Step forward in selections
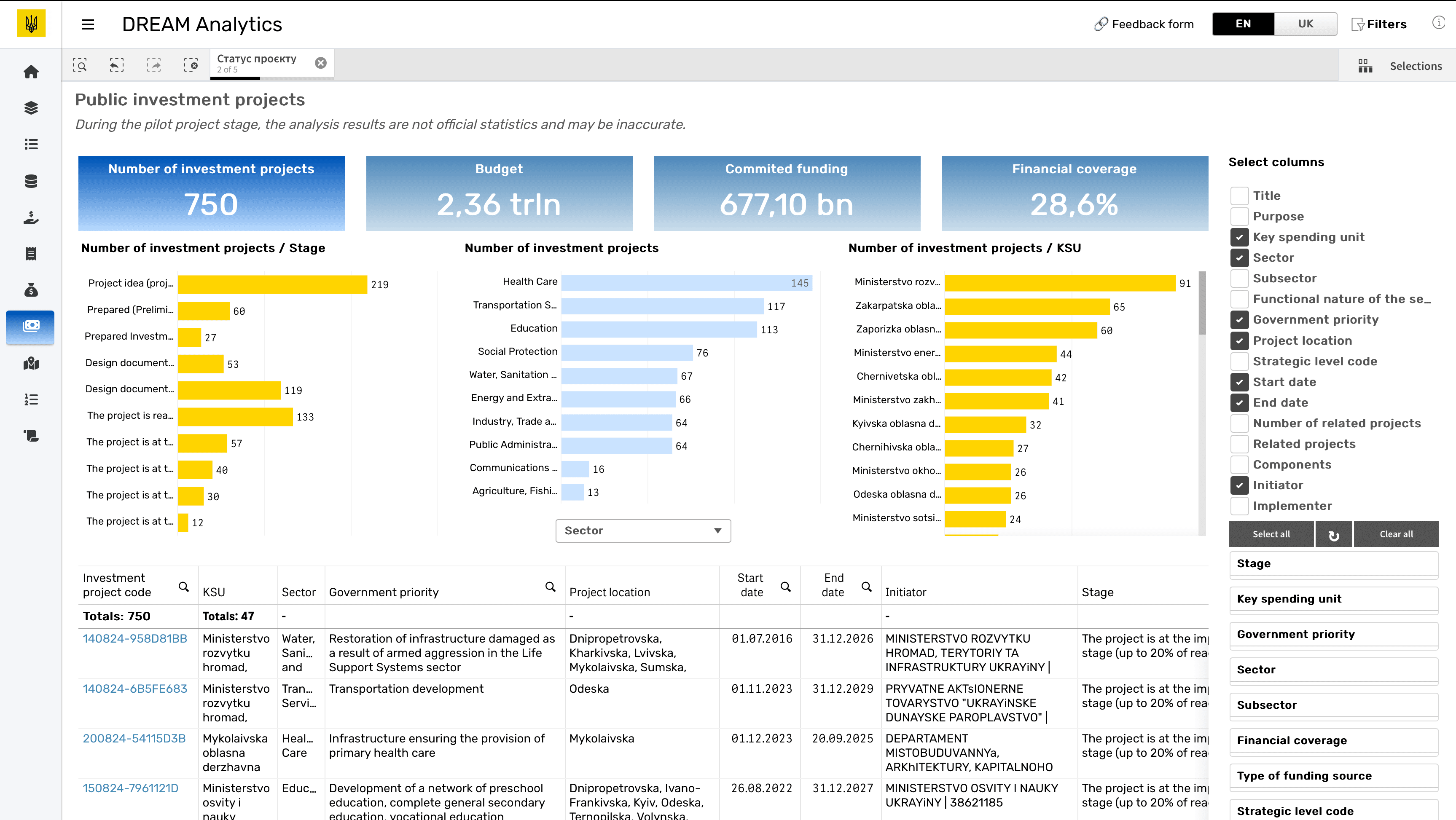This screenshot has height=820, width=1456. click(x=154, y=66)
